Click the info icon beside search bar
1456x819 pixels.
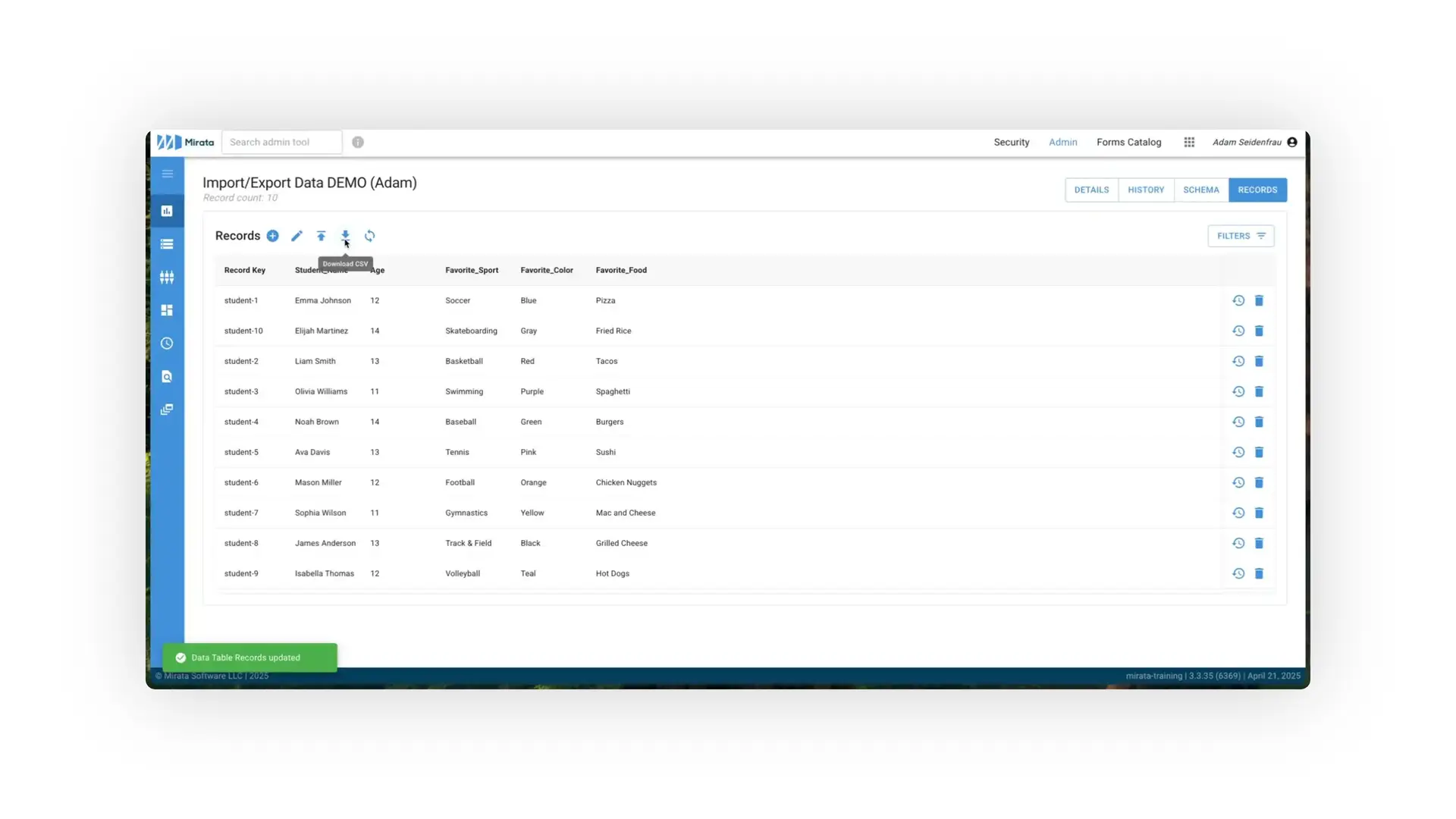[357, 142]
